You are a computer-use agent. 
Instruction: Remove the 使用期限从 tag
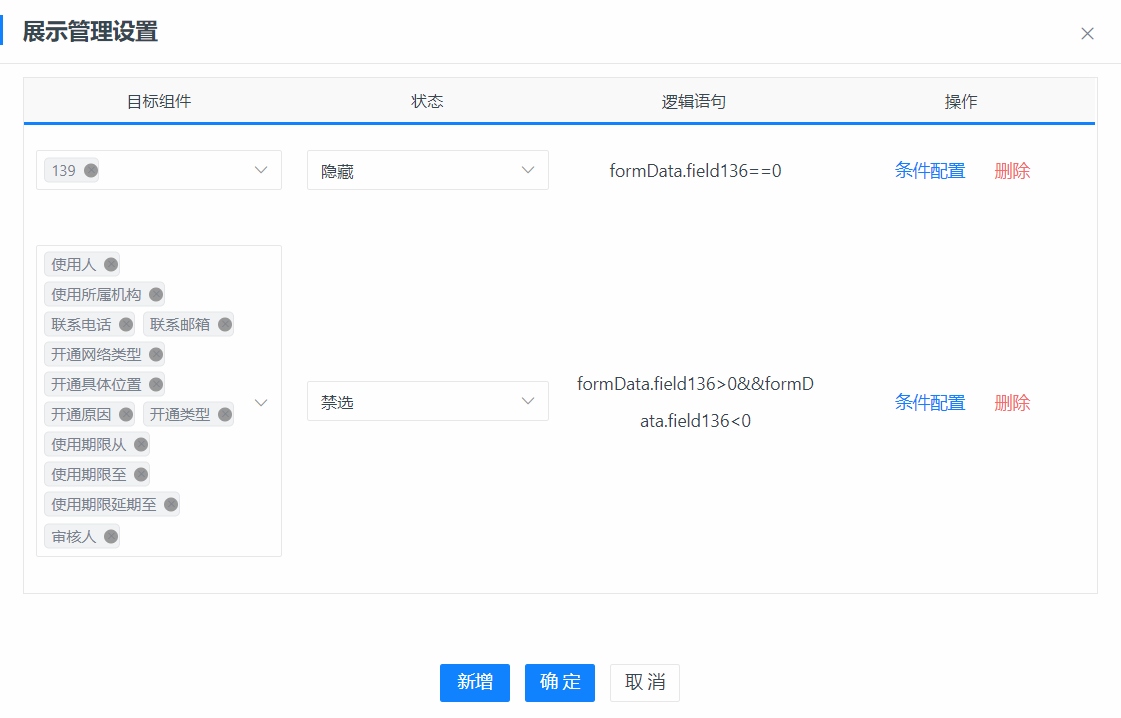coord(141,445)
